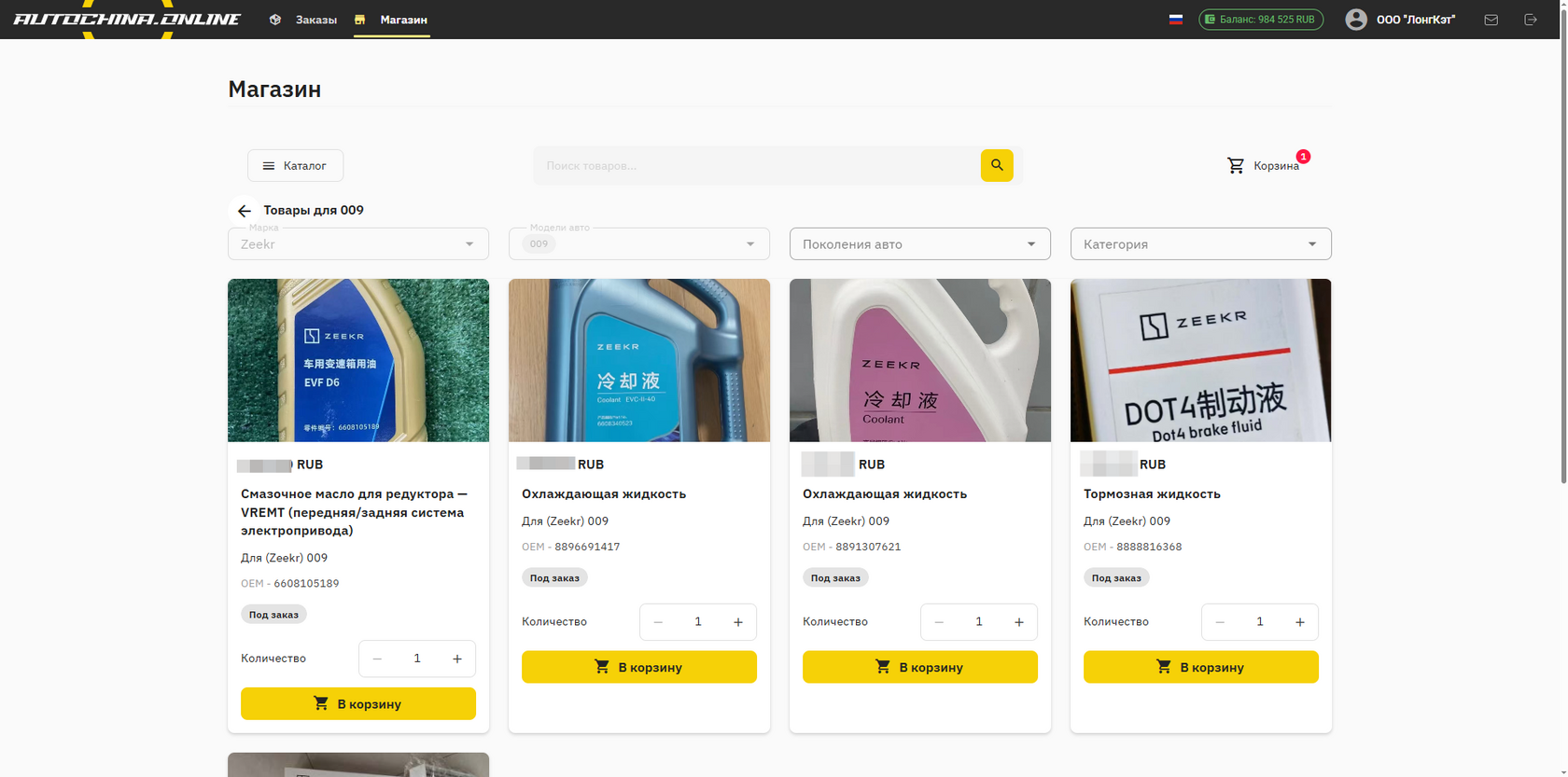Click the quantity value for gear oil
Viewport: 1568px width, 777px height.
[417, 659]
